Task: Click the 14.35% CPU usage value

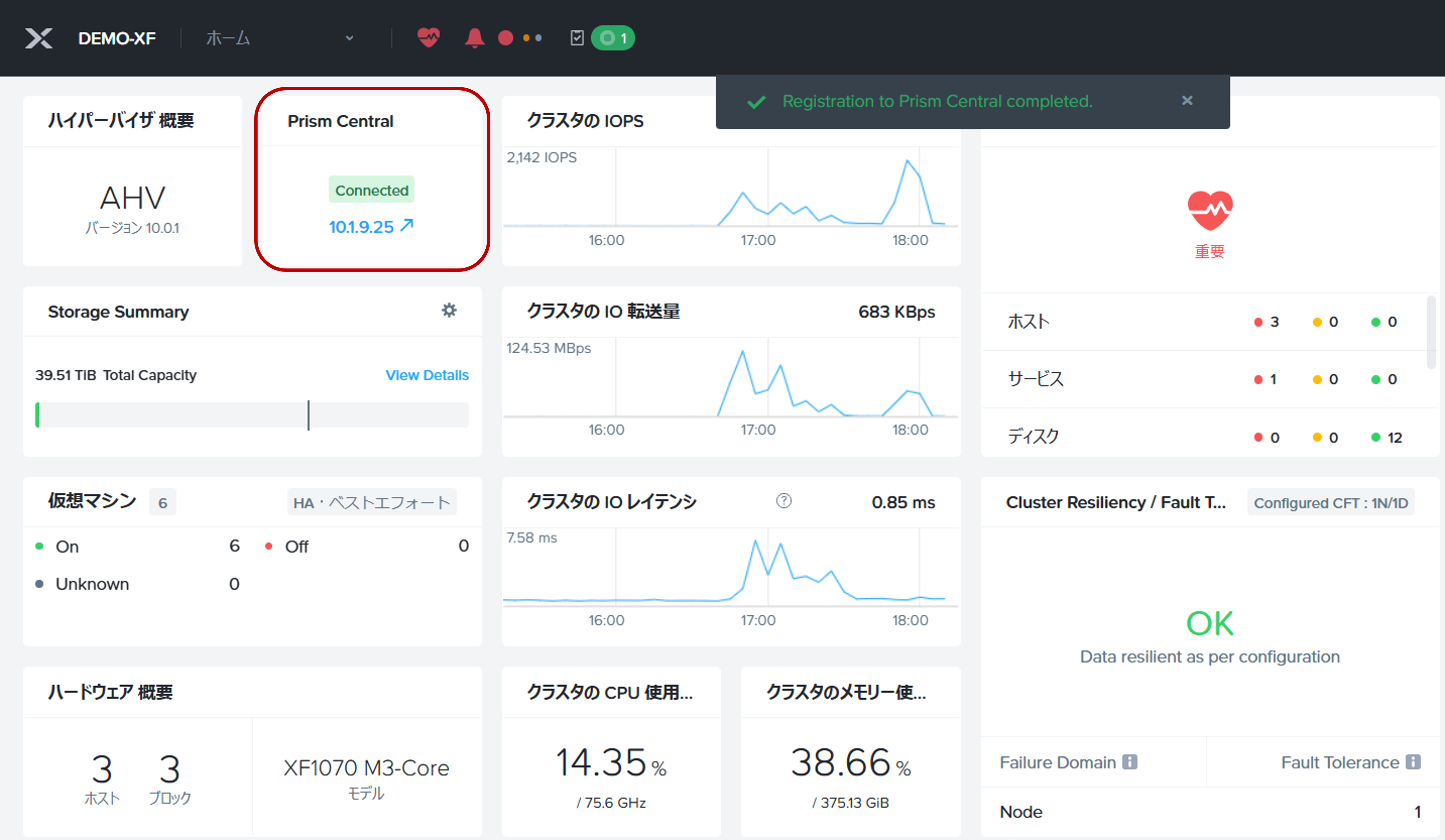Action: (611, 763)
